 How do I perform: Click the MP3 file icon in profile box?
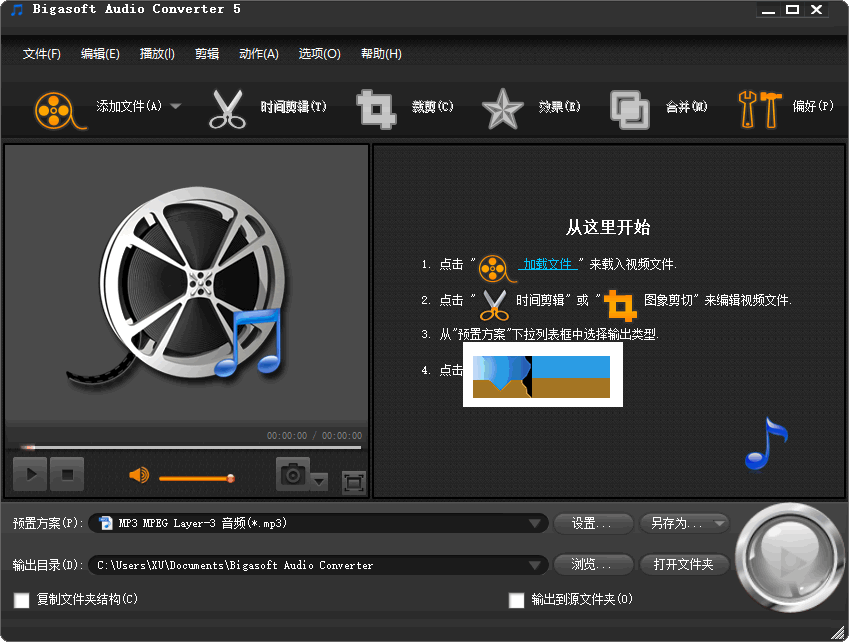pyautogui.click(x=106, y=523)
